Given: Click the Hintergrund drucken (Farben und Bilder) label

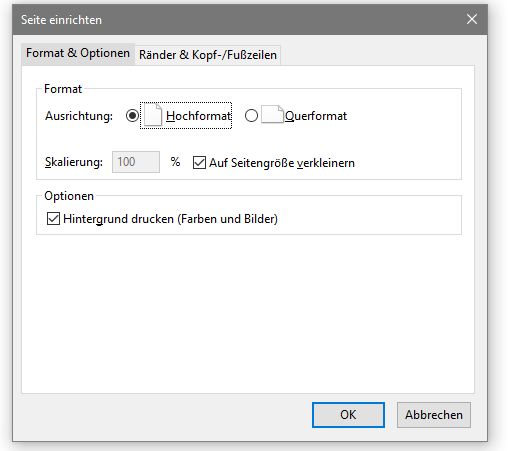Looking at the screenshot, I should [x=170, y=219].
